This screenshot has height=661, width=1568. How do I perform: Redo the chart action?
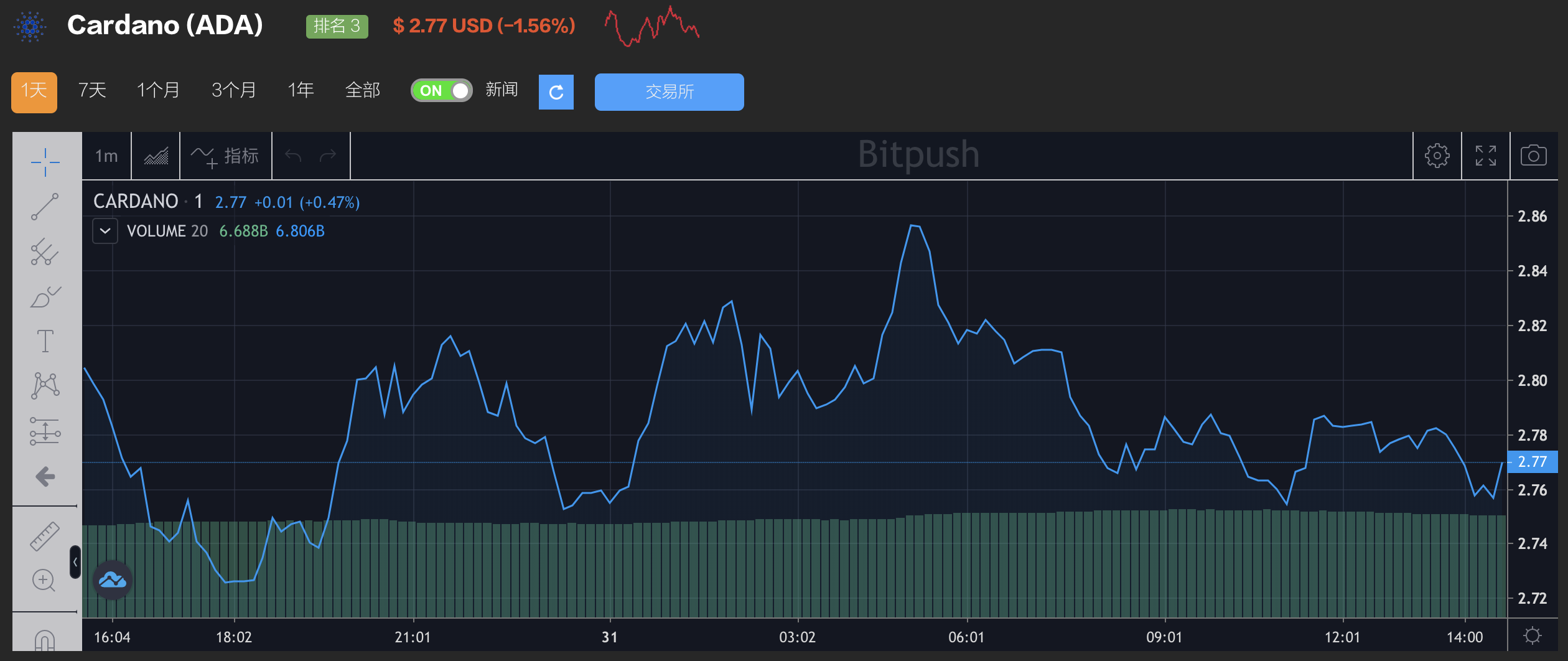(x=328, y=156)
